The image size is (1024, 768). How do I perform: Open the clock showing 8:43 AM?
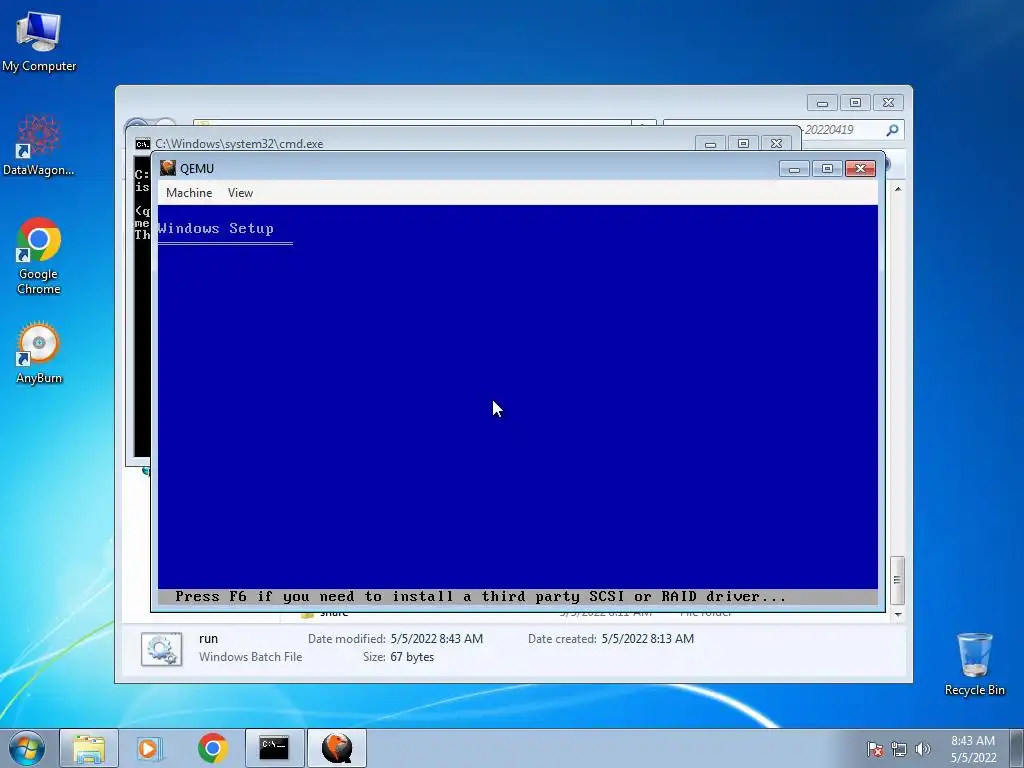coord(973,749)
